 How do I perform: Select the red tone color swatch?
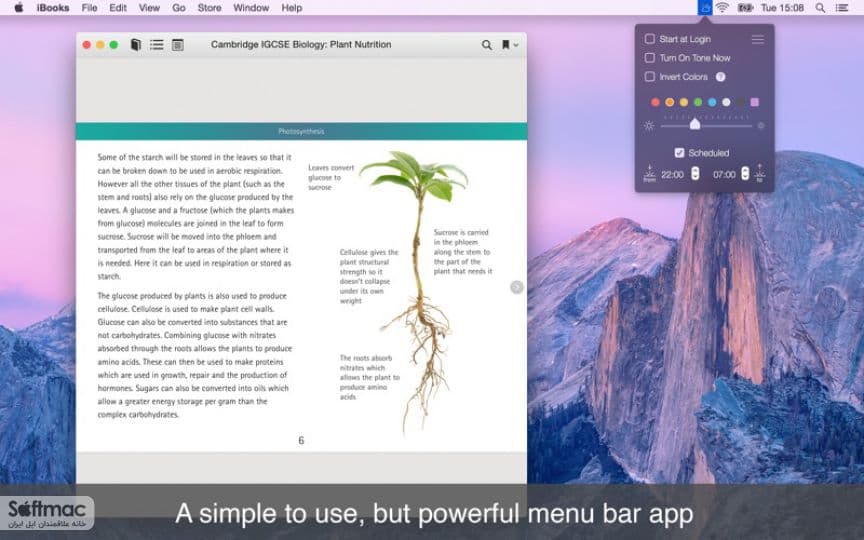[x=655, y=102]
